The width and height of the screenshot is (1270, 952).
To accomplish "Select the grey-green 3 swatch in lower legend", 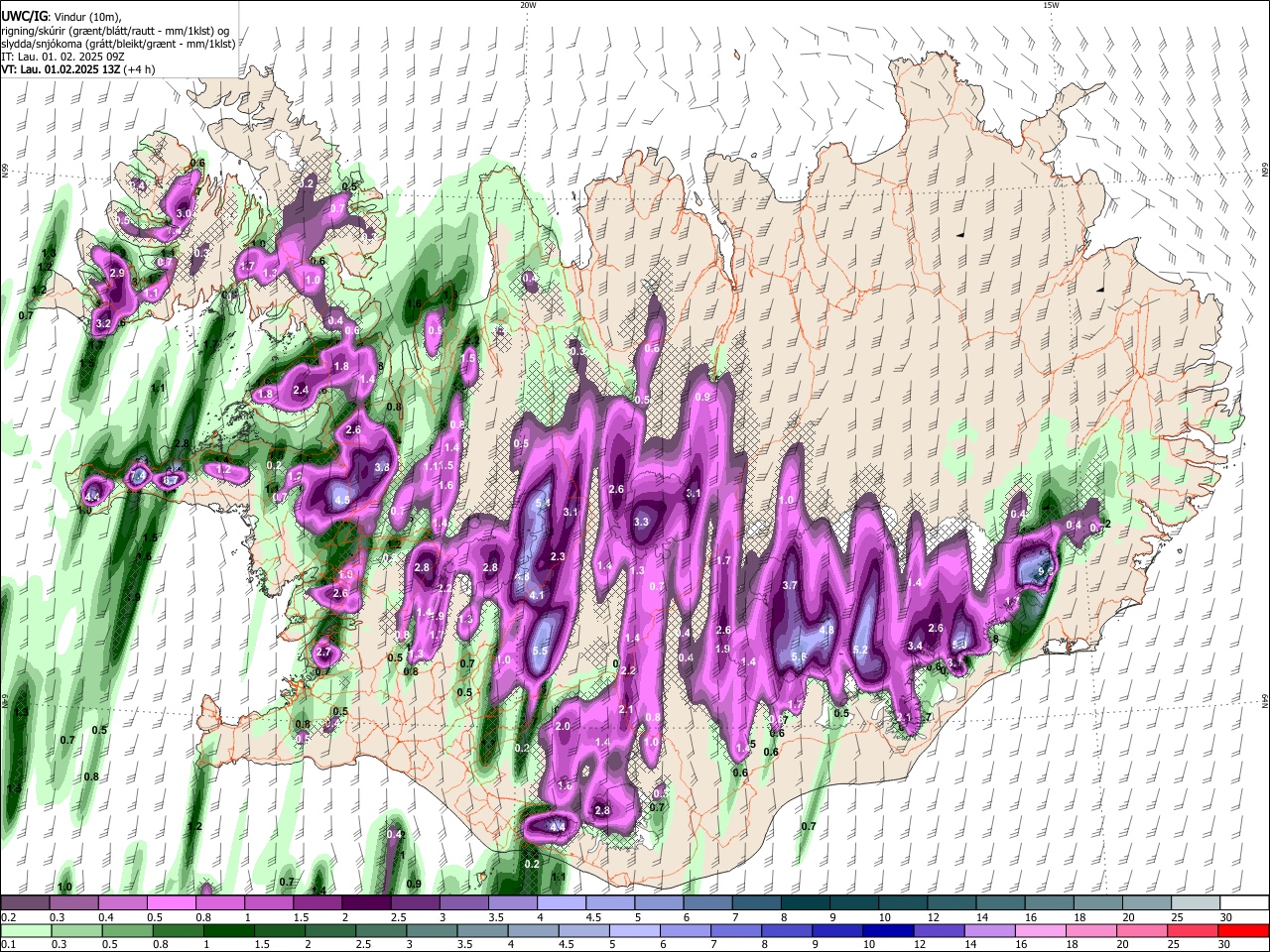I will coord(432,931).
